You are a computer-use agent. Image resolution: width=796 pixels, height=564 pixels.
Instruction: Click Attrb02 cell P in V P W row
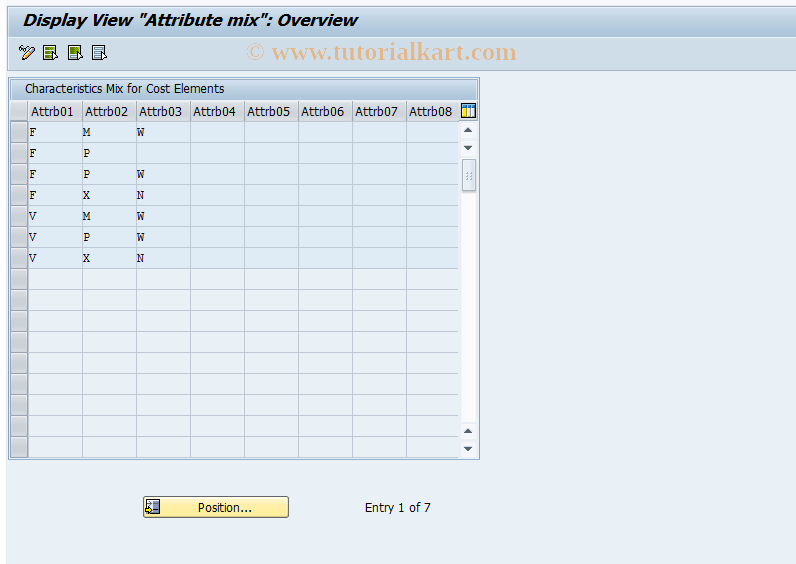[109, 237]
